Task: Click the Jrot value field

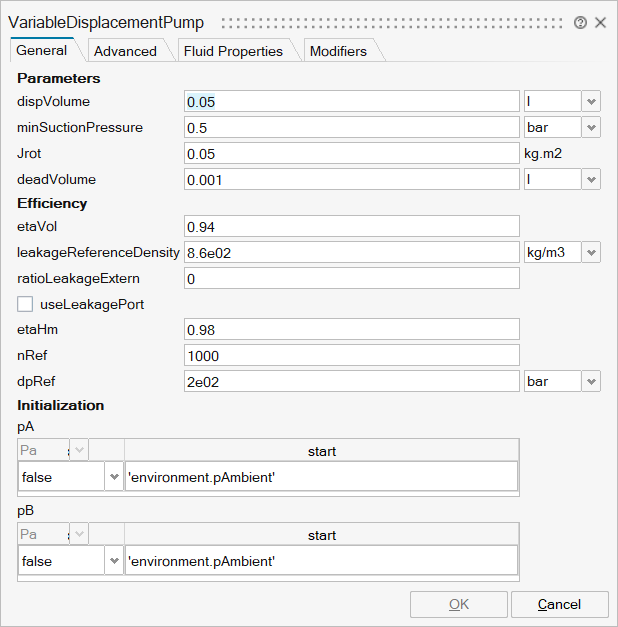Action: coord(351,153)
